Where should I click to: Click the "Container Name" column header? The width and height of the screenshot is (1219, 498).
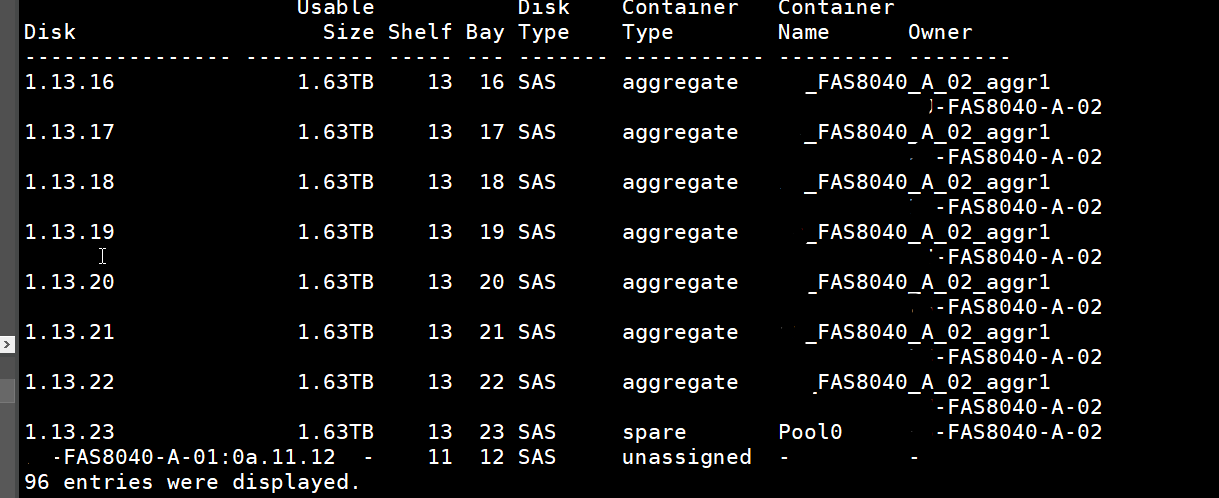pos(835,20)
